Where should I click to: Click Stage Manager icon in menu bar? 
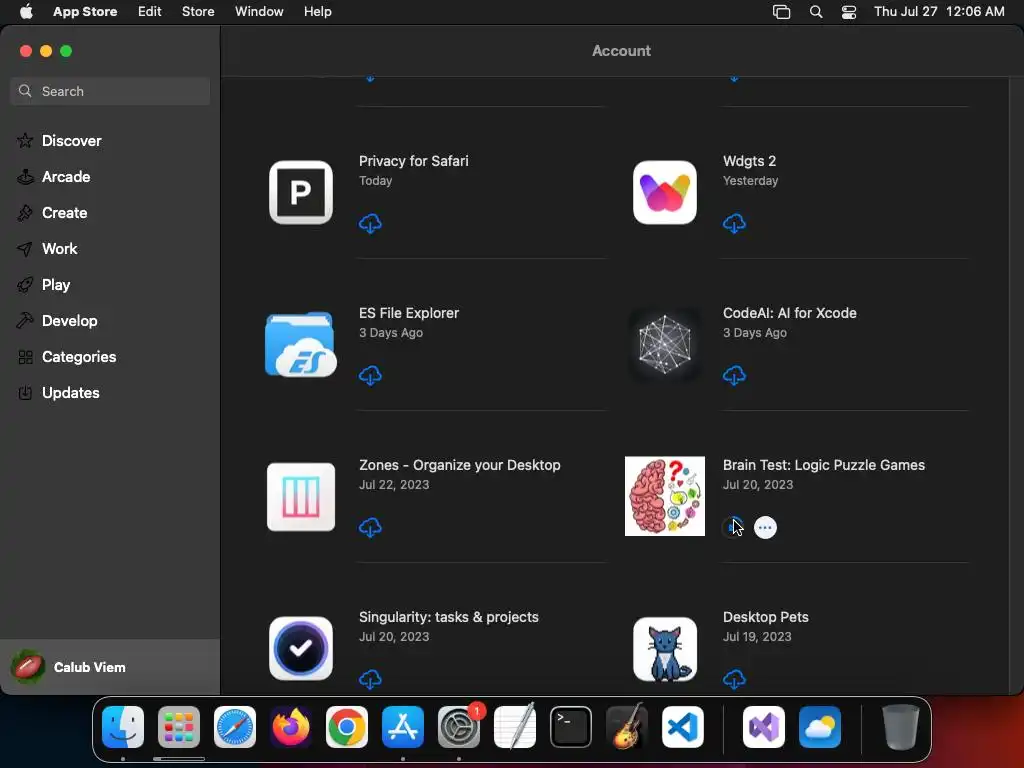coord(781,12)
